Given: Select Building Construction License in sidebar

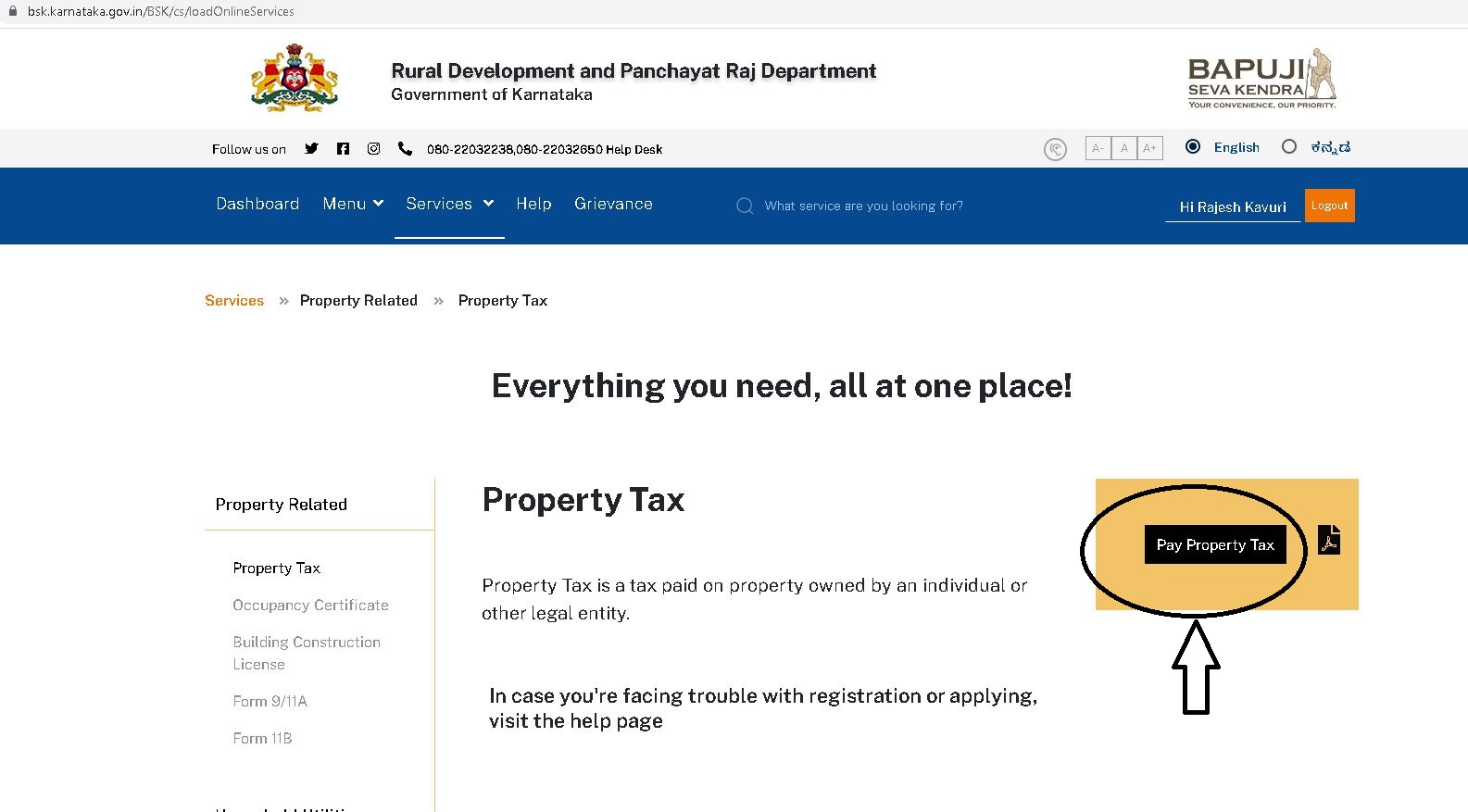Looking at the screenshot, I should pyautogui.click(x=307, y=653).
